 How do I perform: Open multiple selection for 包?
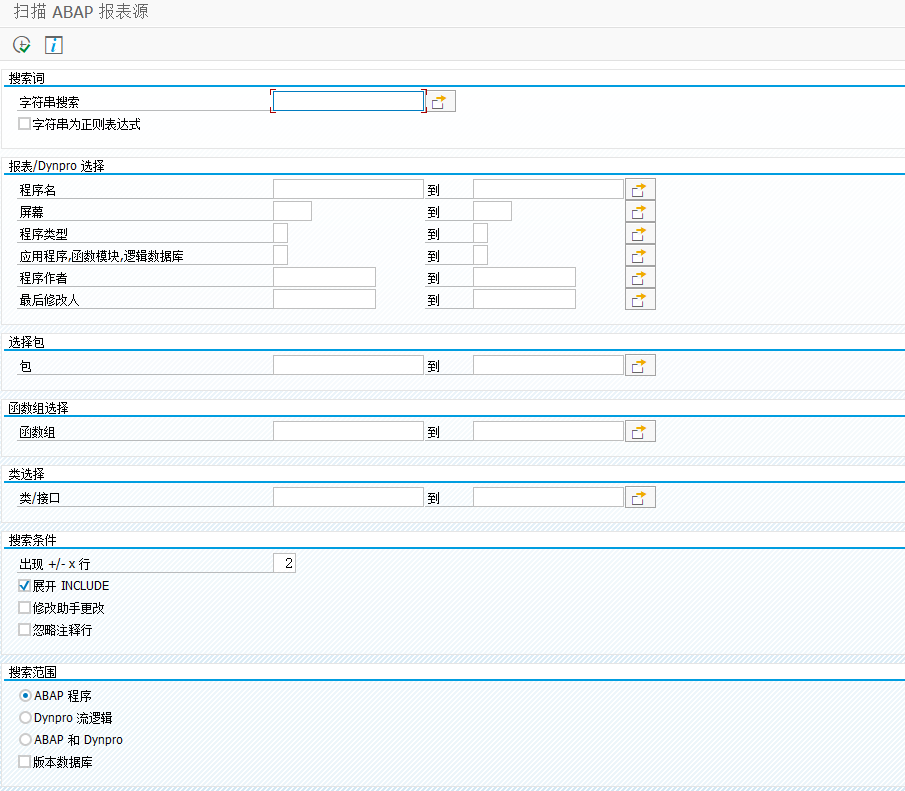coord(639,364)
